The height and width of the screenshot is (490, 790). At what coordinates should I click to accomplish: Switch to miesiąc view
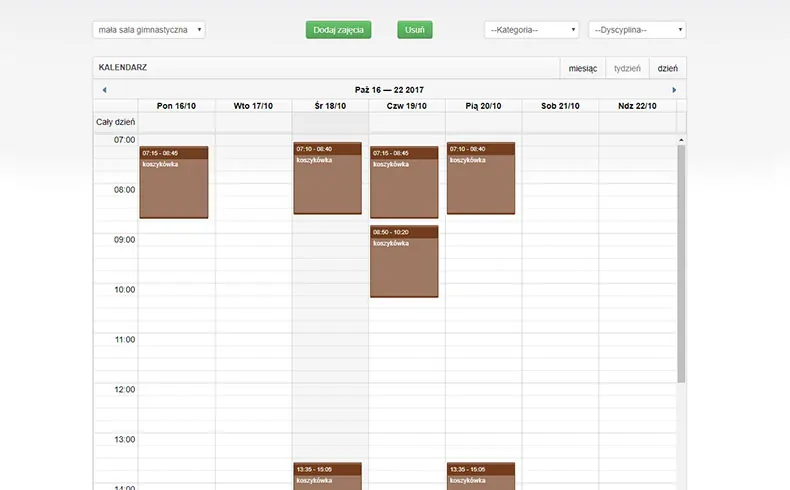(x=582, y=68)
